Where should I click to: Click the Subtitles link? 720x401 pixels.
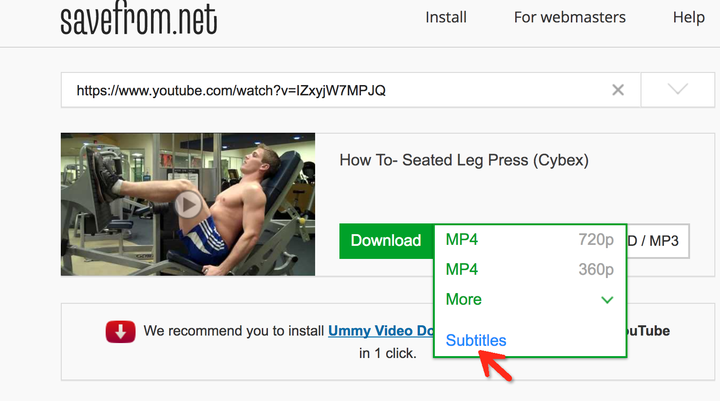pyautogui.click(x=476, y=340)
